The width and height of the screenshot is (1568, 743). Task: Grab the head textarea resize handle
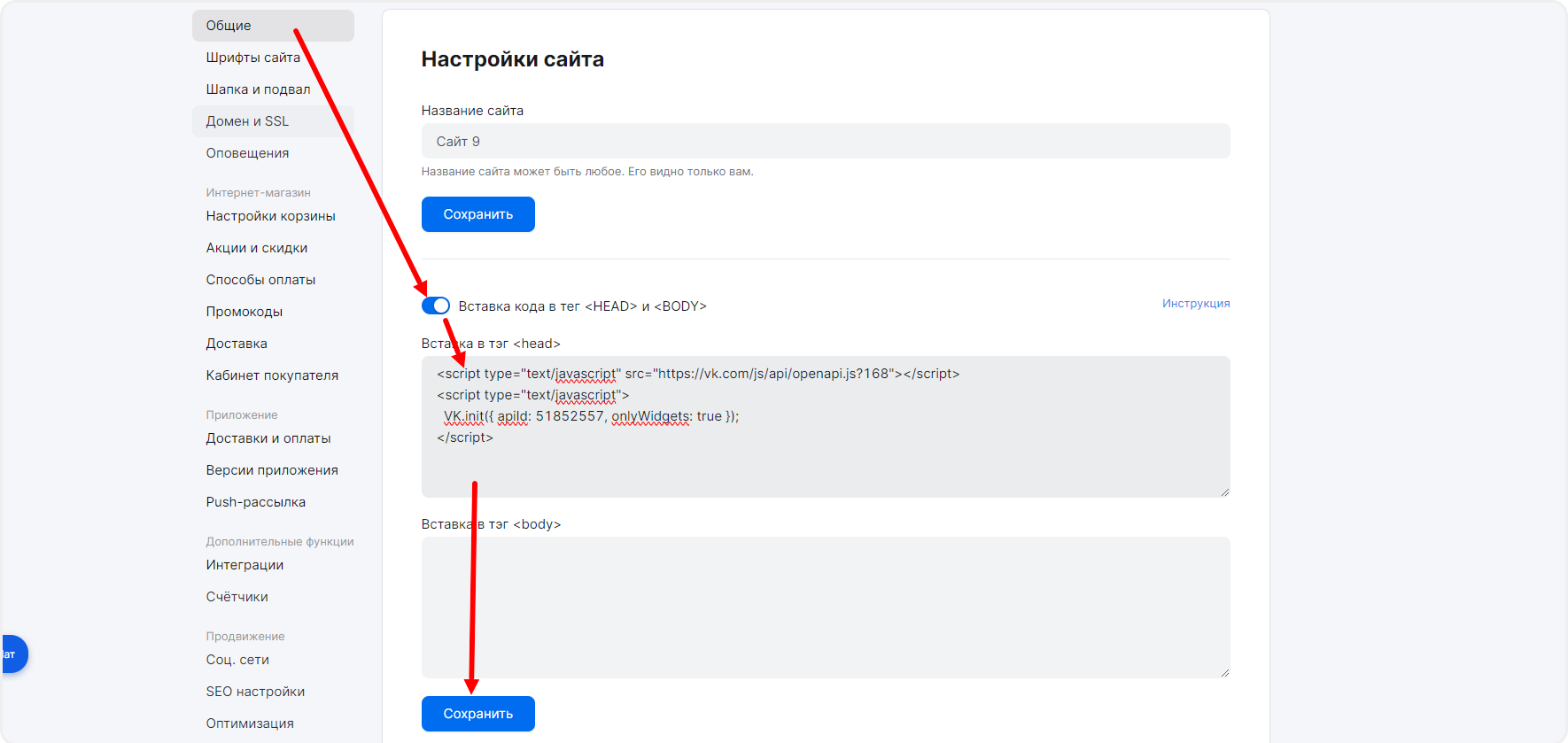(x=1224, y=491)
